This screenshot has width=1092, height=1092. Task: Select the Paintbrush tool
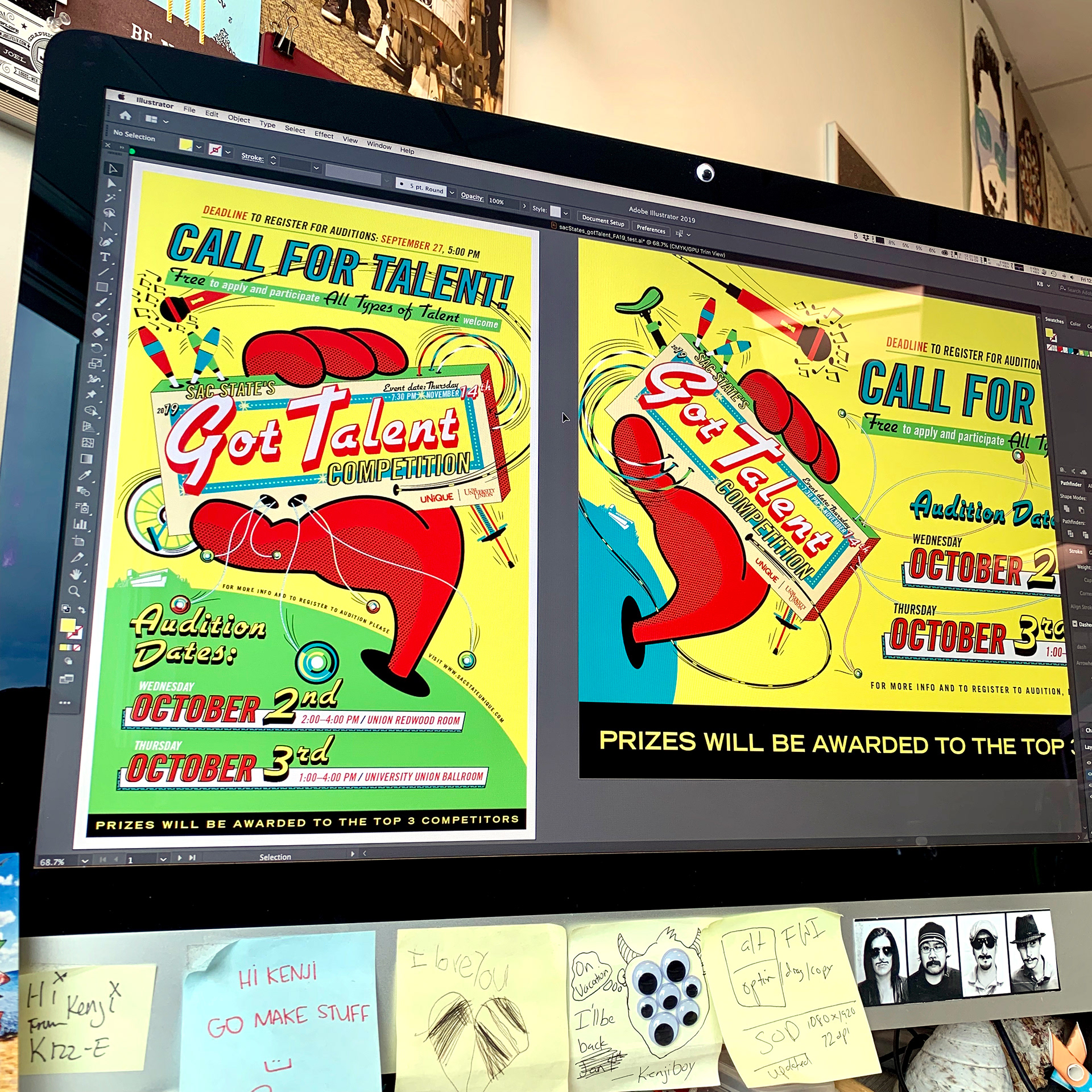(x=101, y=301)
